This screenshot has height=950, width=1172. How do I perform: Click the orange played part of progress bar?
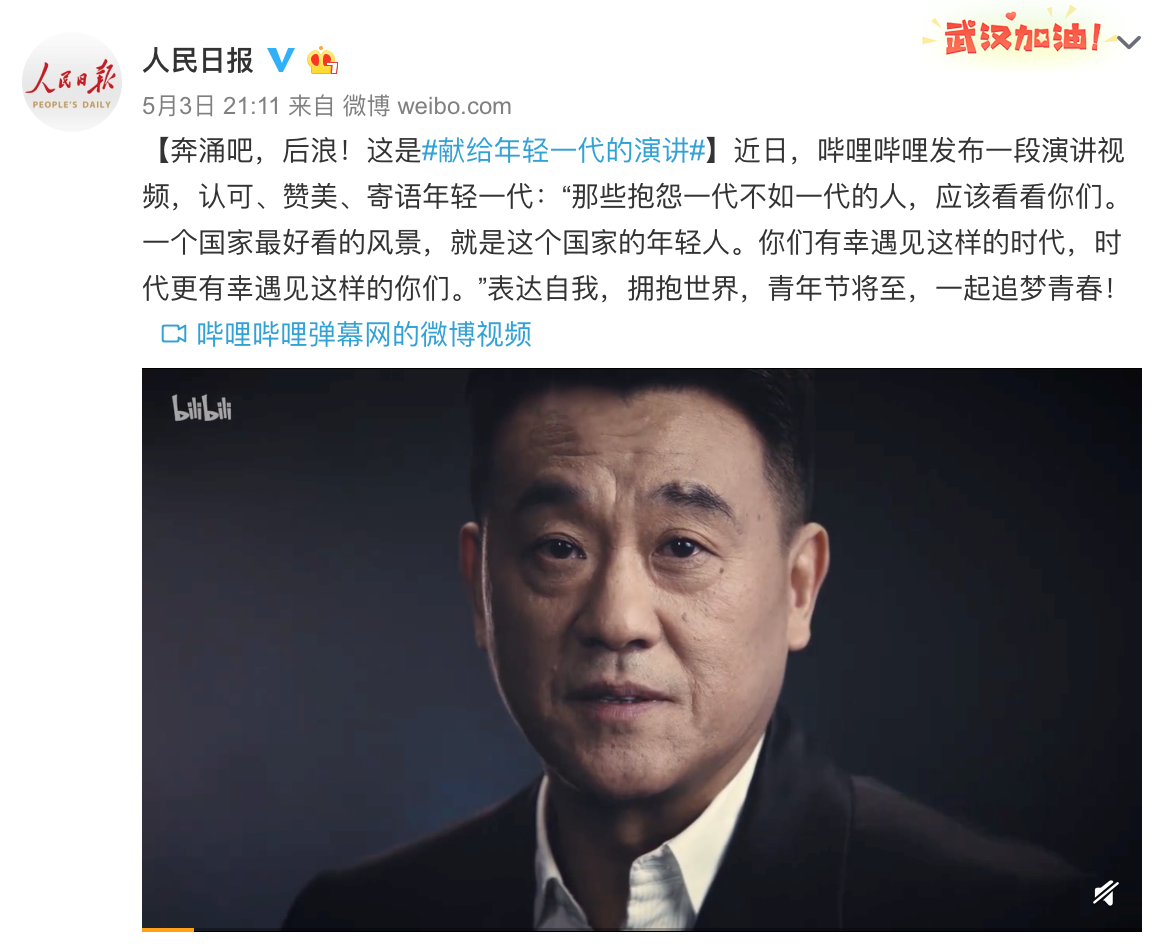point(168,930)
